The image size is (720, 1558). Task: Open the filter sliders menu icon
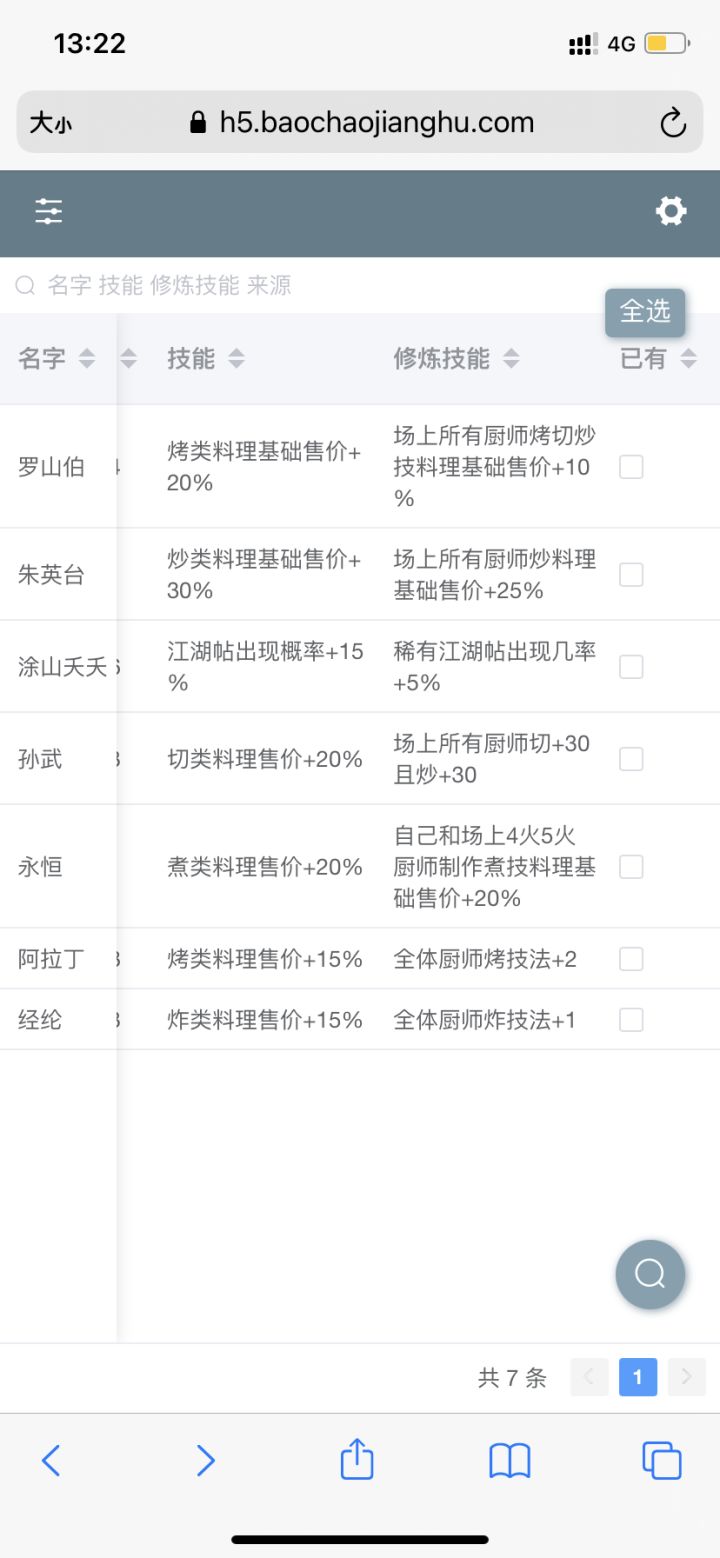coord(48,211)
